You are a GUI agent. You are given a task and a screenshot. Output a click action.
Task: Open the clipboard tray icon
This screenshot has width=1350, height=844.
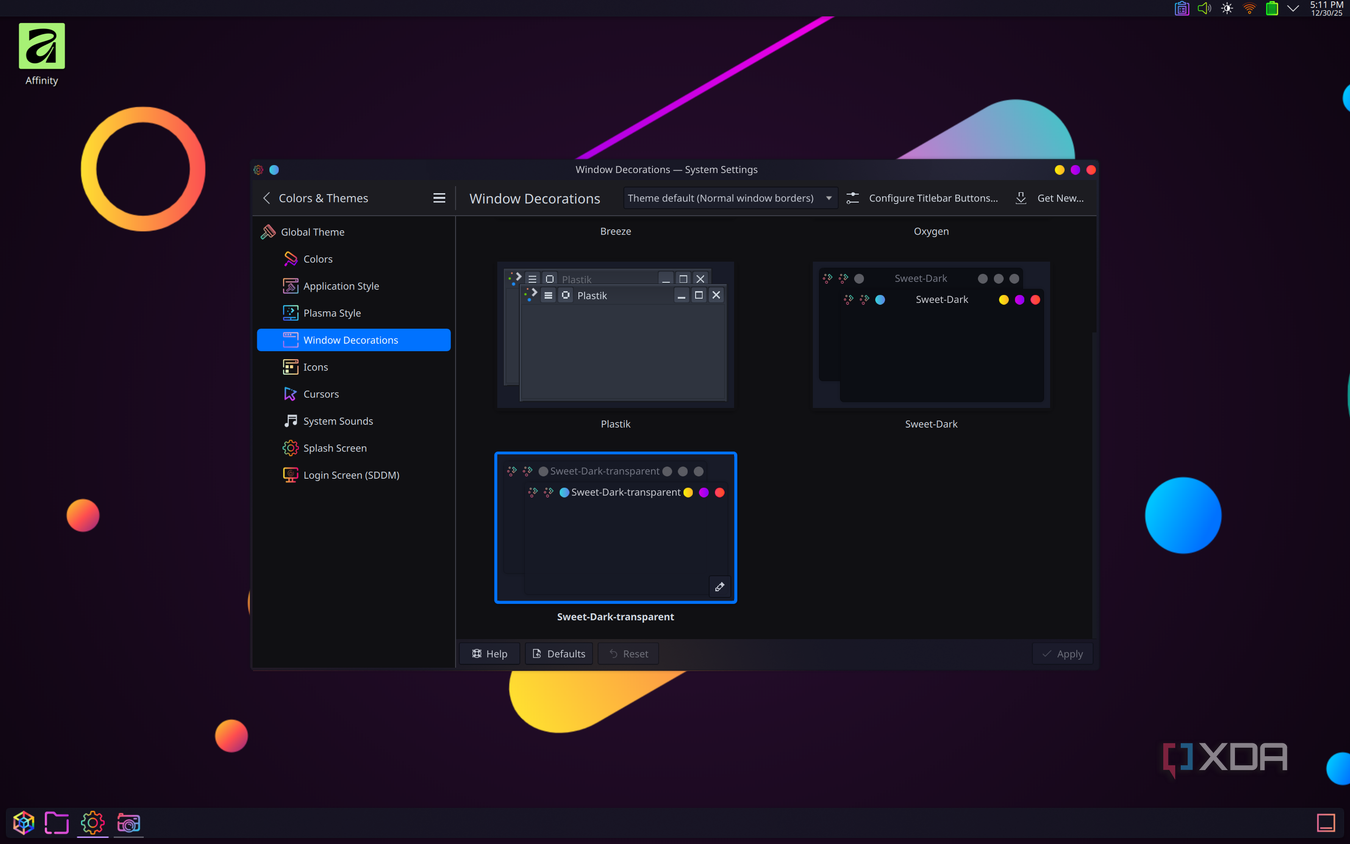click(1181, 8)
